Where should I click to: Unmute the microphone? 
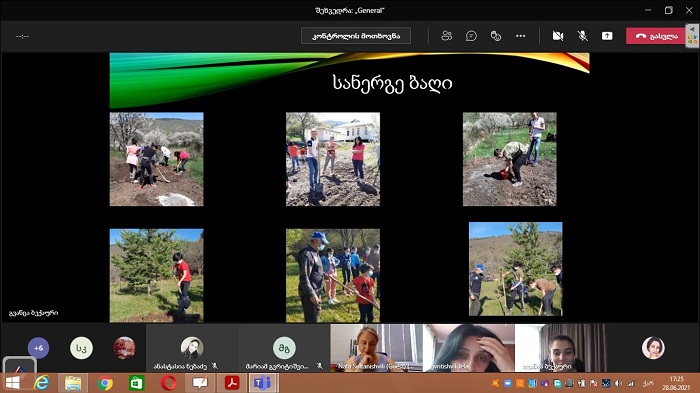pyautogui.click(x=582, y=36)
